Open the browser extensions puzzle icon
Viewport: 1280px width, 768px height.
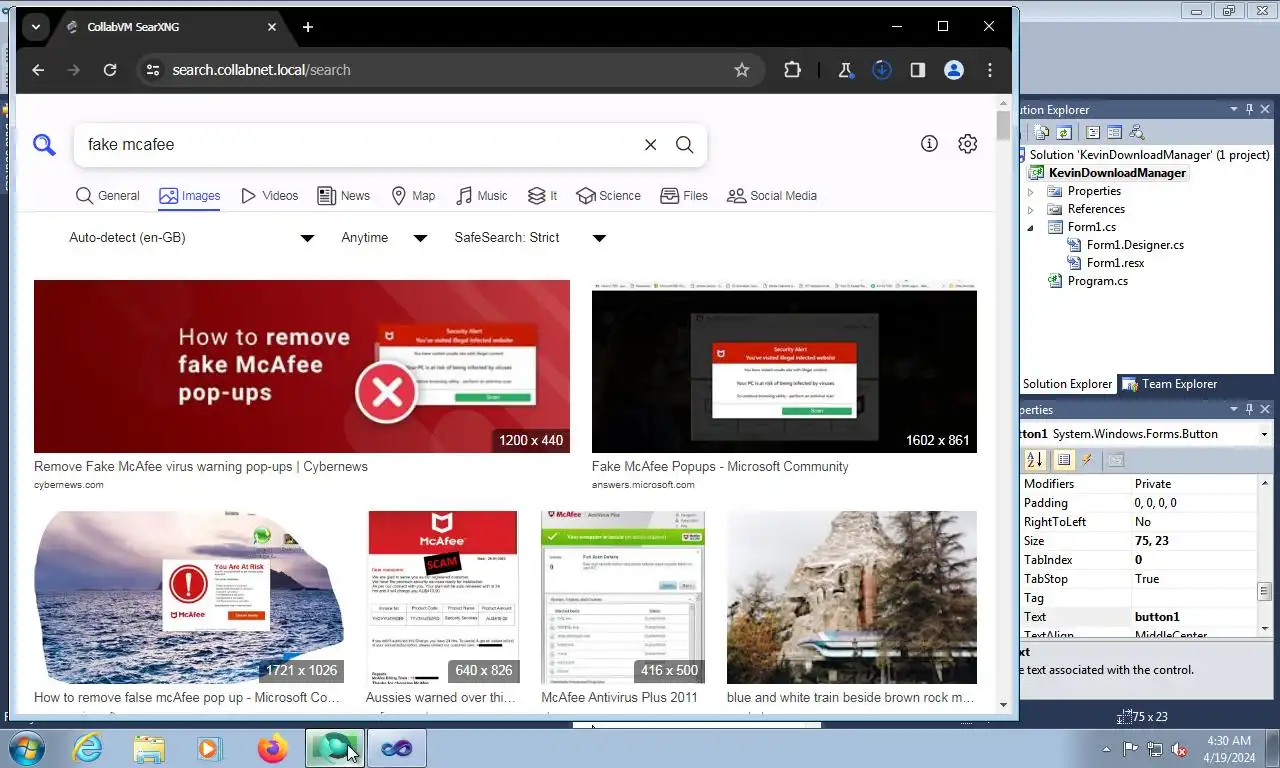pyautogui.click(x=793, y=70)
